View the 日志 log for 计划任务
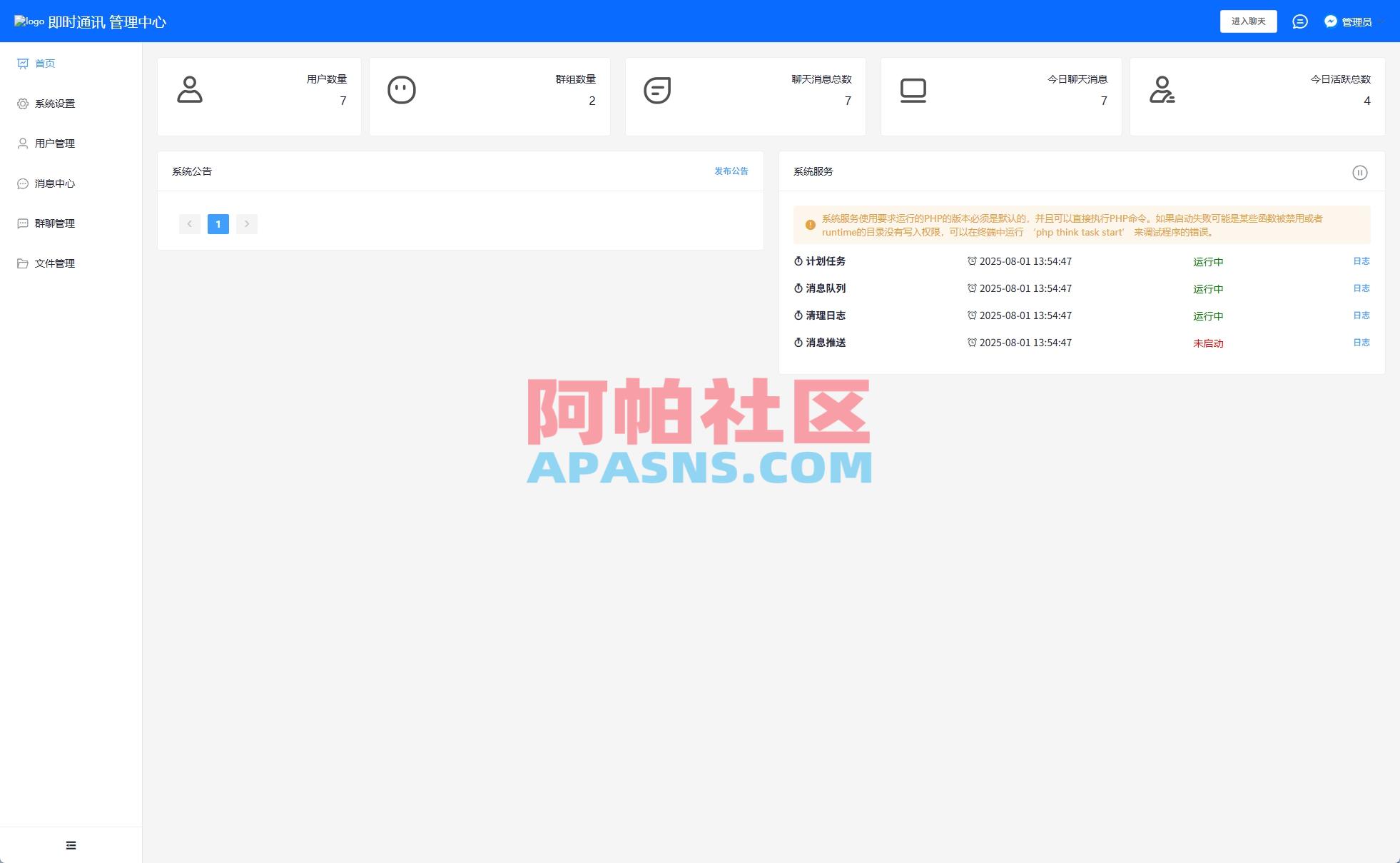Screen dimensions: 1400x863 click(1361, 261)
